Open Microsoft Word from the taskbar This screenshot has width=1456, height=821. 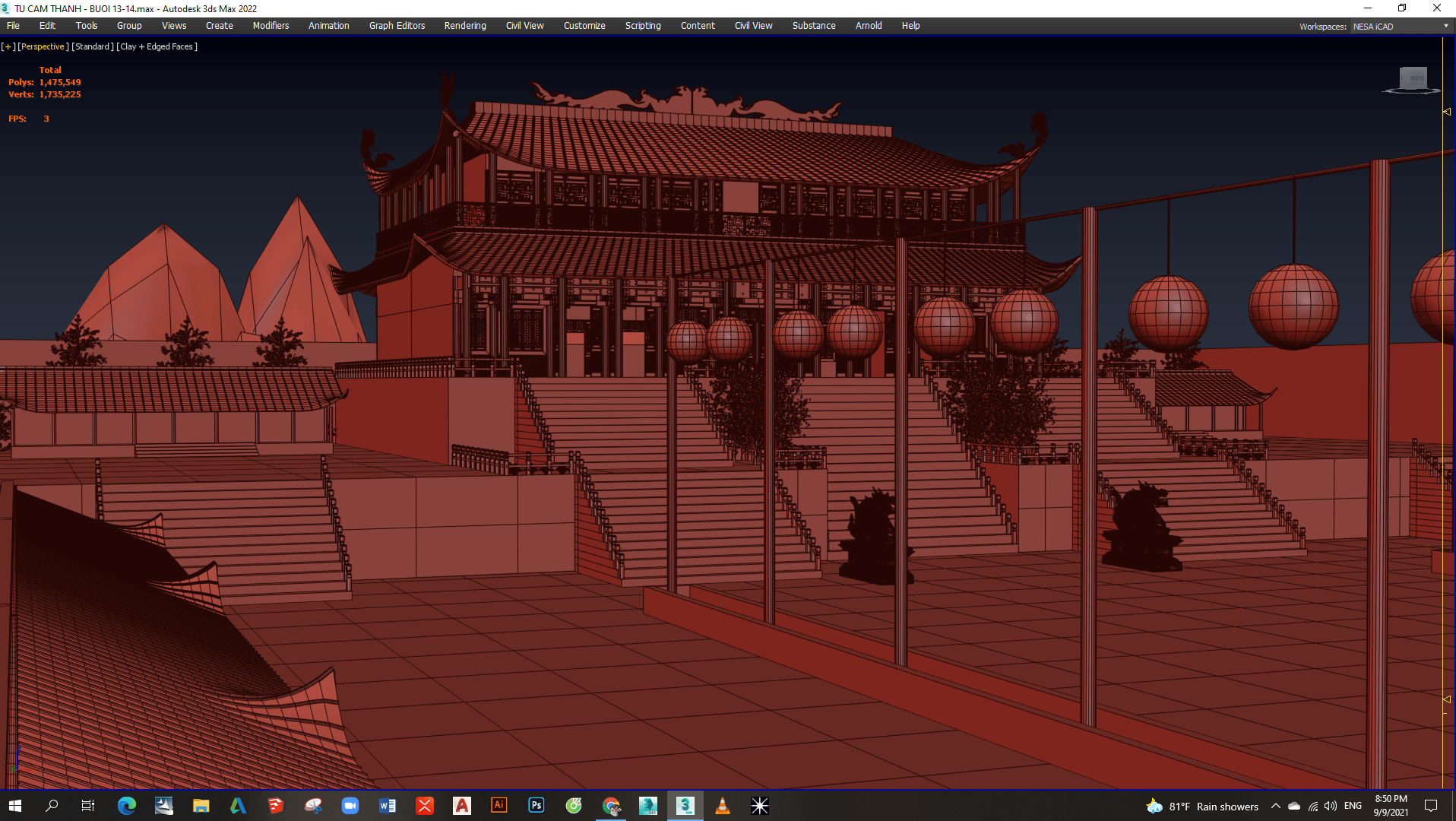[387, 806]
